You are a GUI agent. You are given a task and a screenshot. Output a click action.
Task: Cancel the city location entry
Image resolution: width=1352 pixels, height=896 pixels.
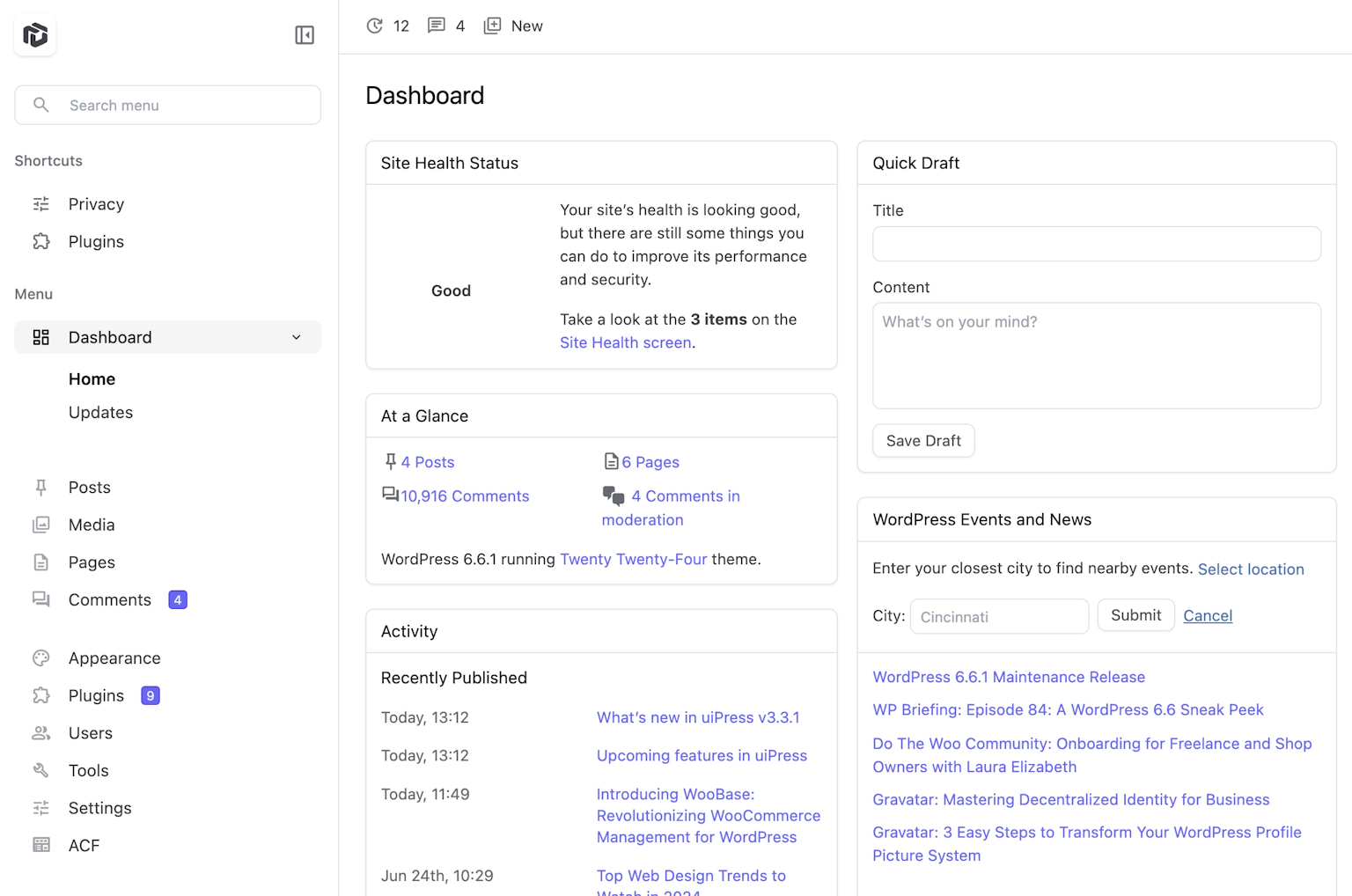coord(1208,616)
